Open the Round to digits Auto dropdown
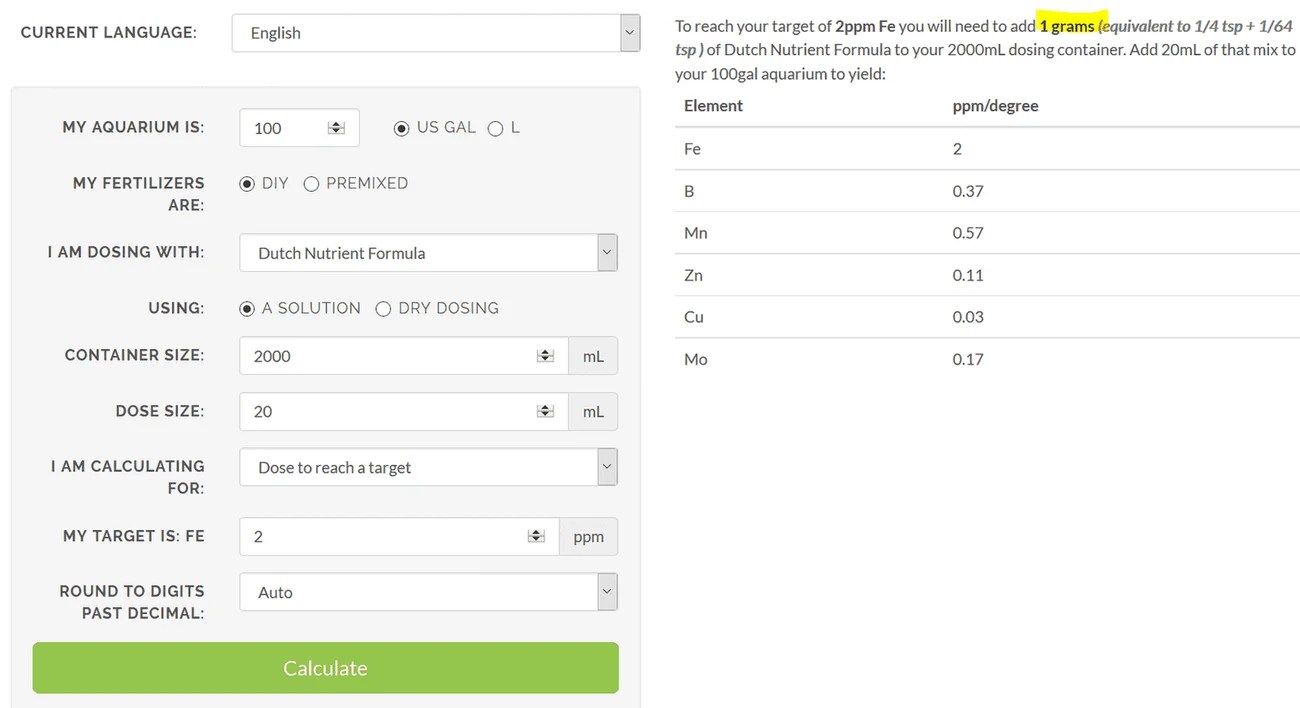The width and height of the screenshot is (1300, 708). pos(428,592)
